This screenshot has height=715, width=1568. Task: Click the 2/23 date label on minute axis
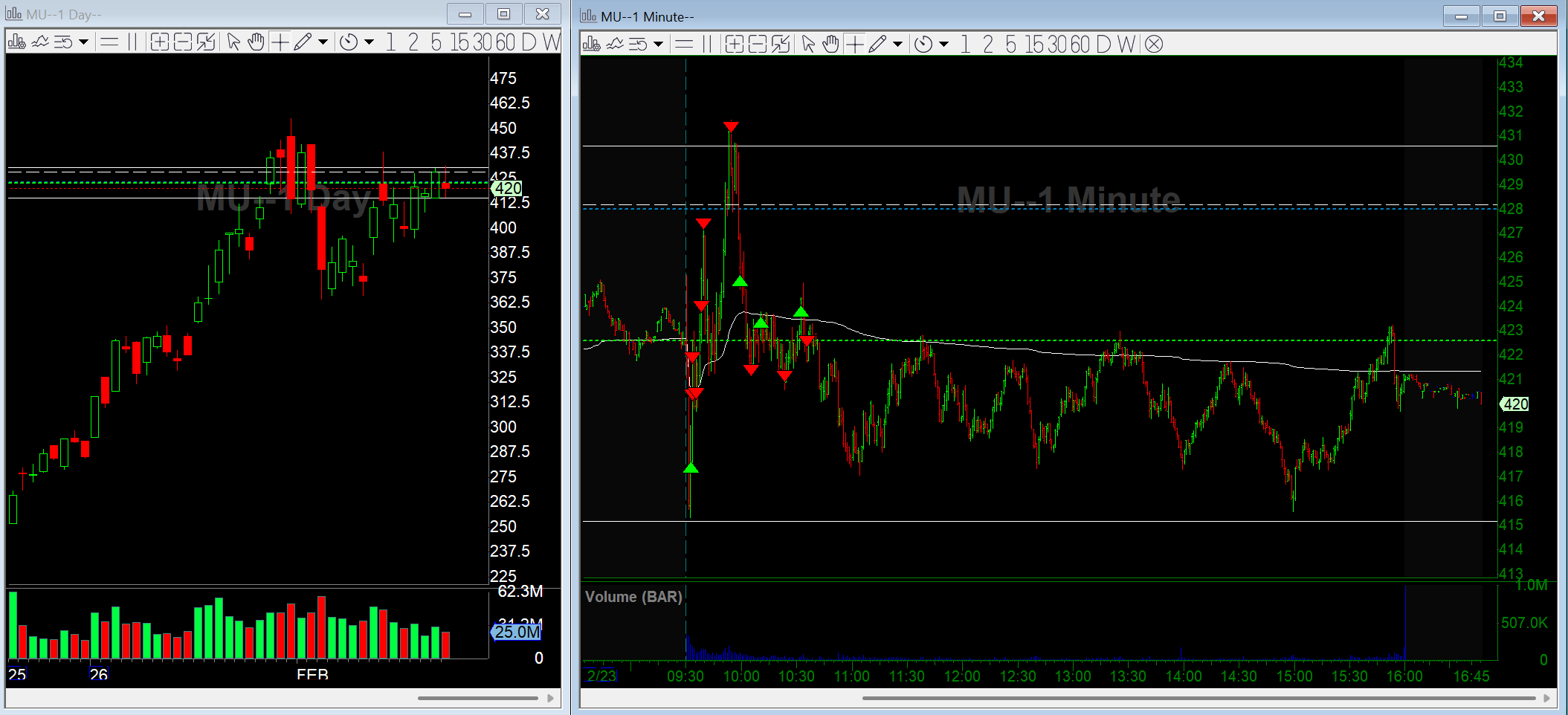pyautogui.click(x=601, y=676)
